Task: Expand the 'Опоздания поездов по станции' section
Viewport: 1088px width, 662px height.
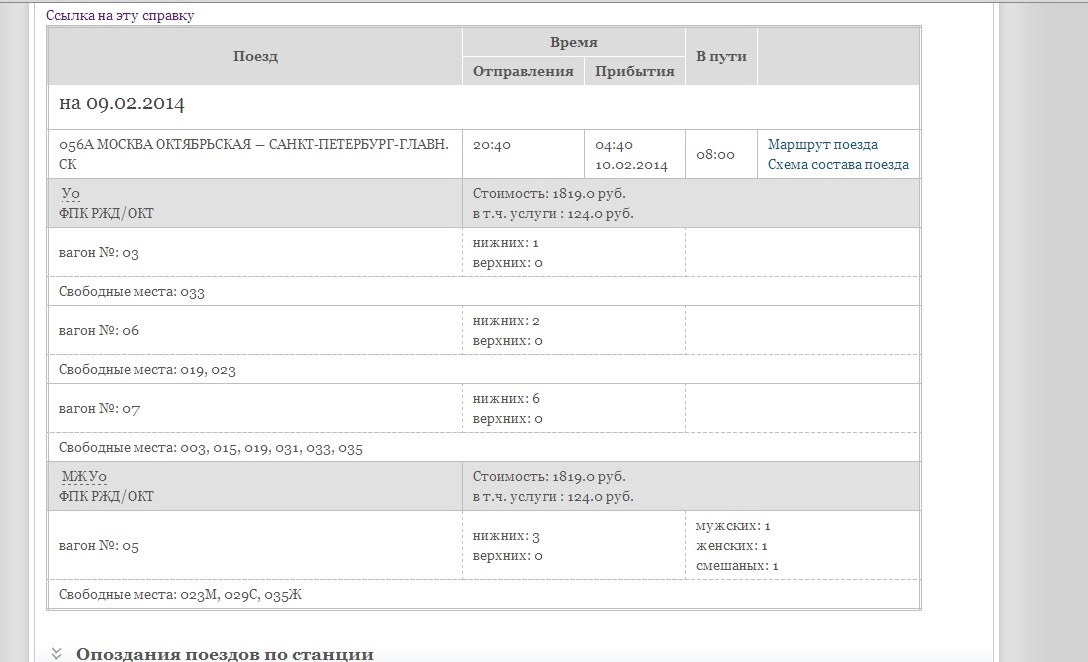Action: [x=224, y=654]
